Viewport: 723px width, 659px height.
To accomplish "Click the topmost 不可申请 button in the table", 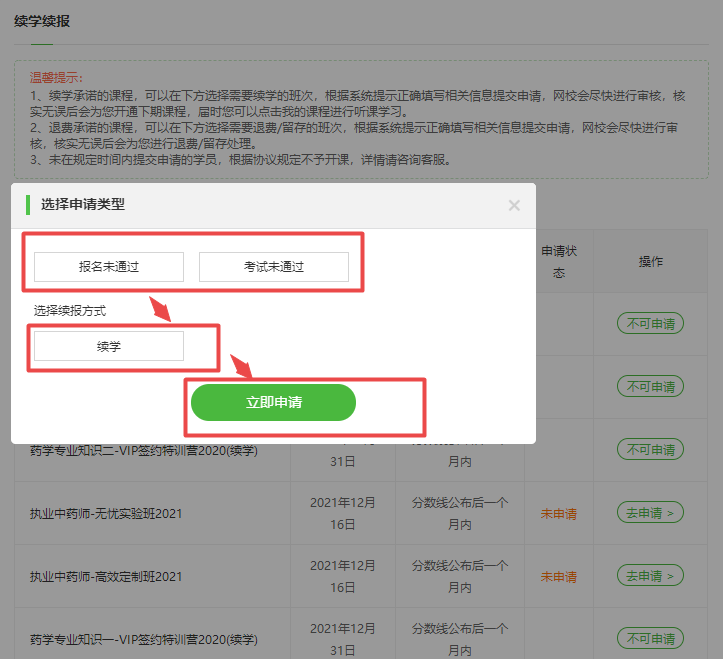I will tap(650, 323).
